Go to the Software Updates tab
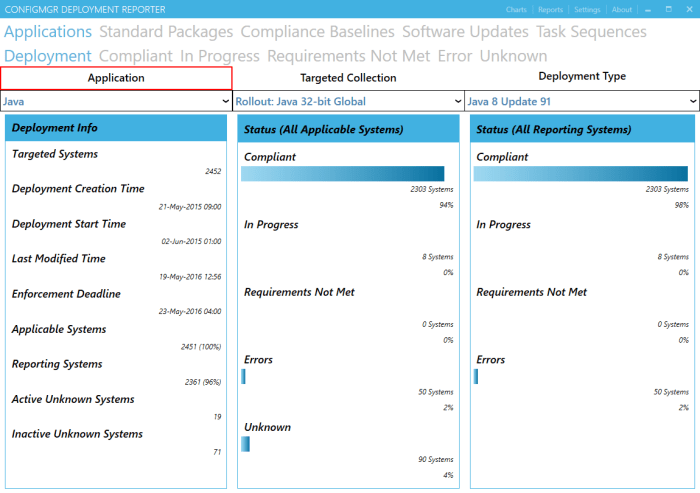The height and width of the screenshot is (493, 700). coord(465,32)
